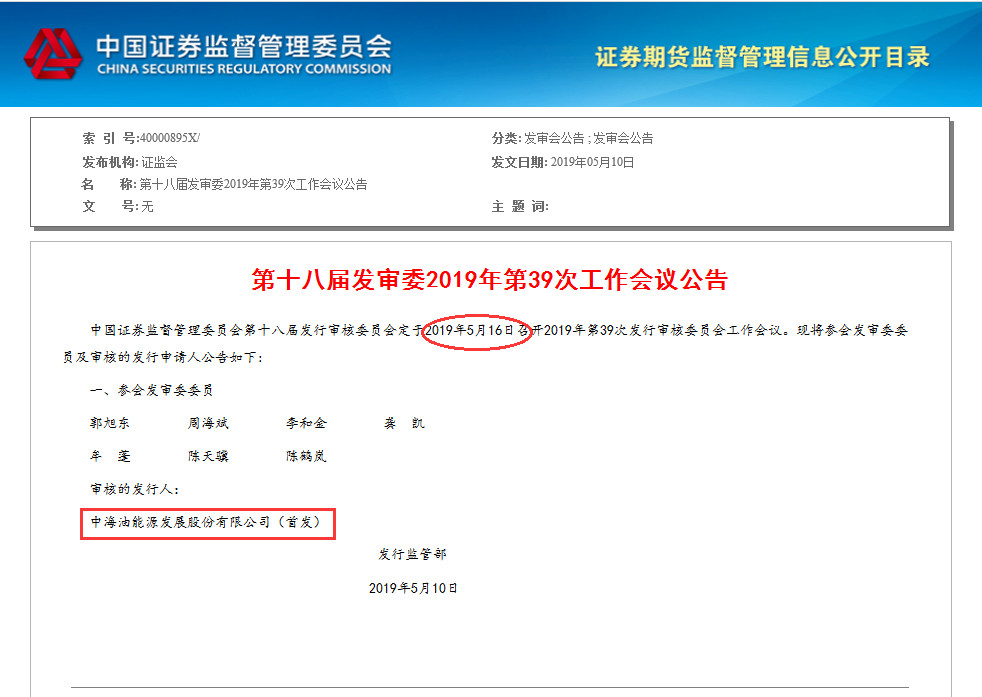Screen dimensions: 982x697
Task: Select committee member name 陈鹤岚
Action: [306, 456]
